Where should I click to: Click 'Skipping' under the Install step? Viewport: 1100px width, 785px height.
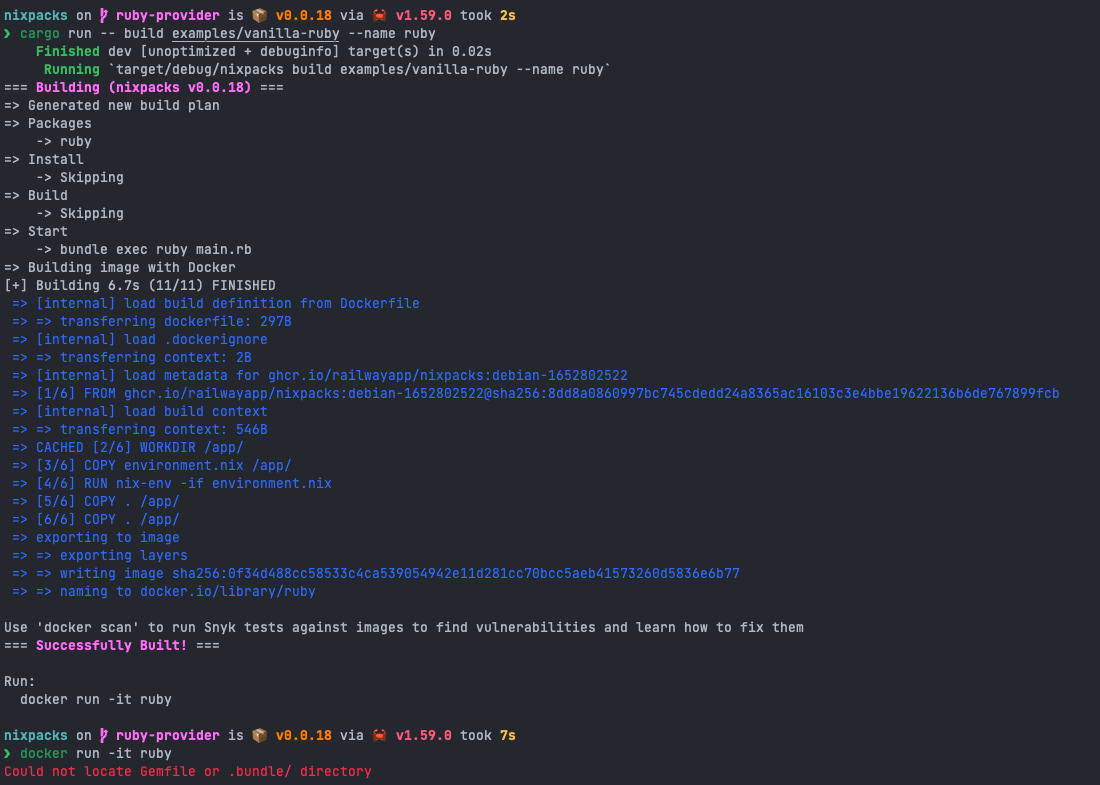pyautogui.click(x=92, y=177)
